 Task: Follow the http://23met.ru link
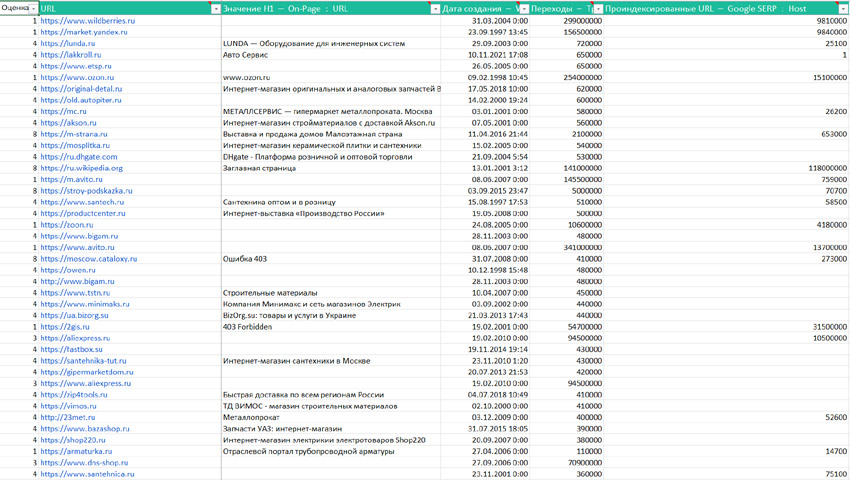click(67, 418)
